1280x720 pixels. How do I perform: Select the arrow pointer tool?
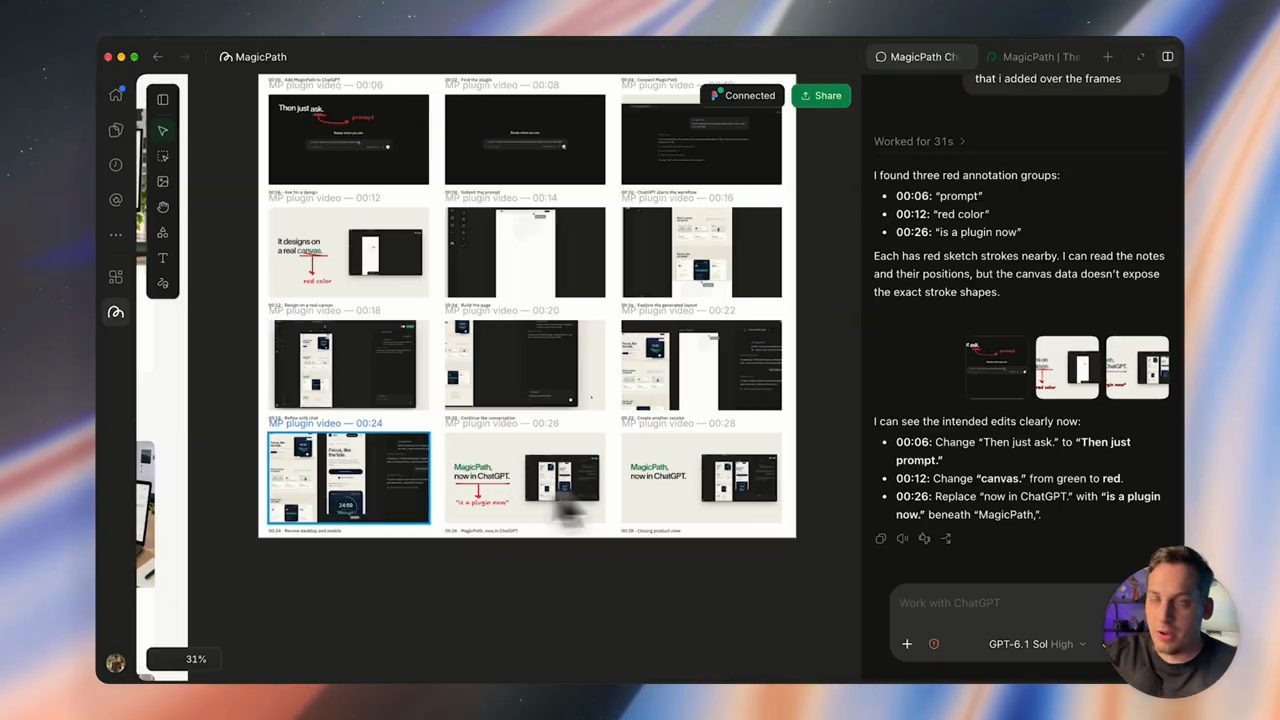coord(163,131)
